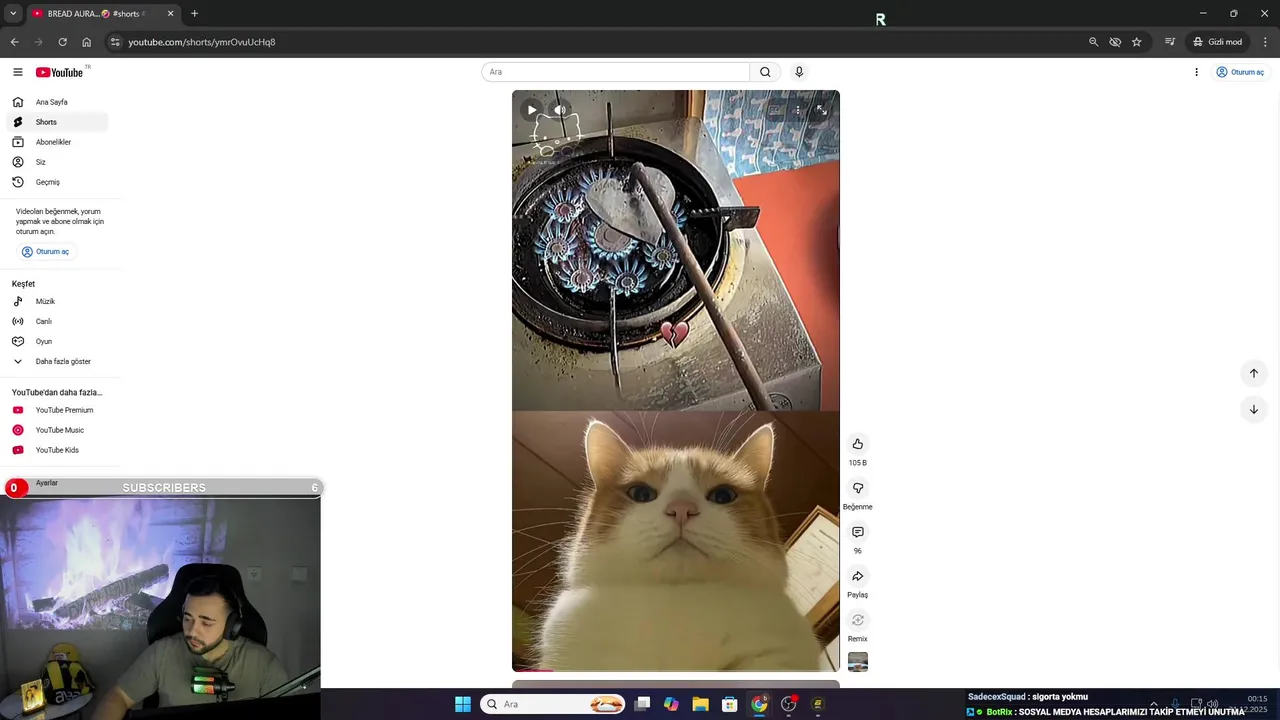This screenshot has height=720, width=1280.
Task: Go back in the browser
Action: 14,42
